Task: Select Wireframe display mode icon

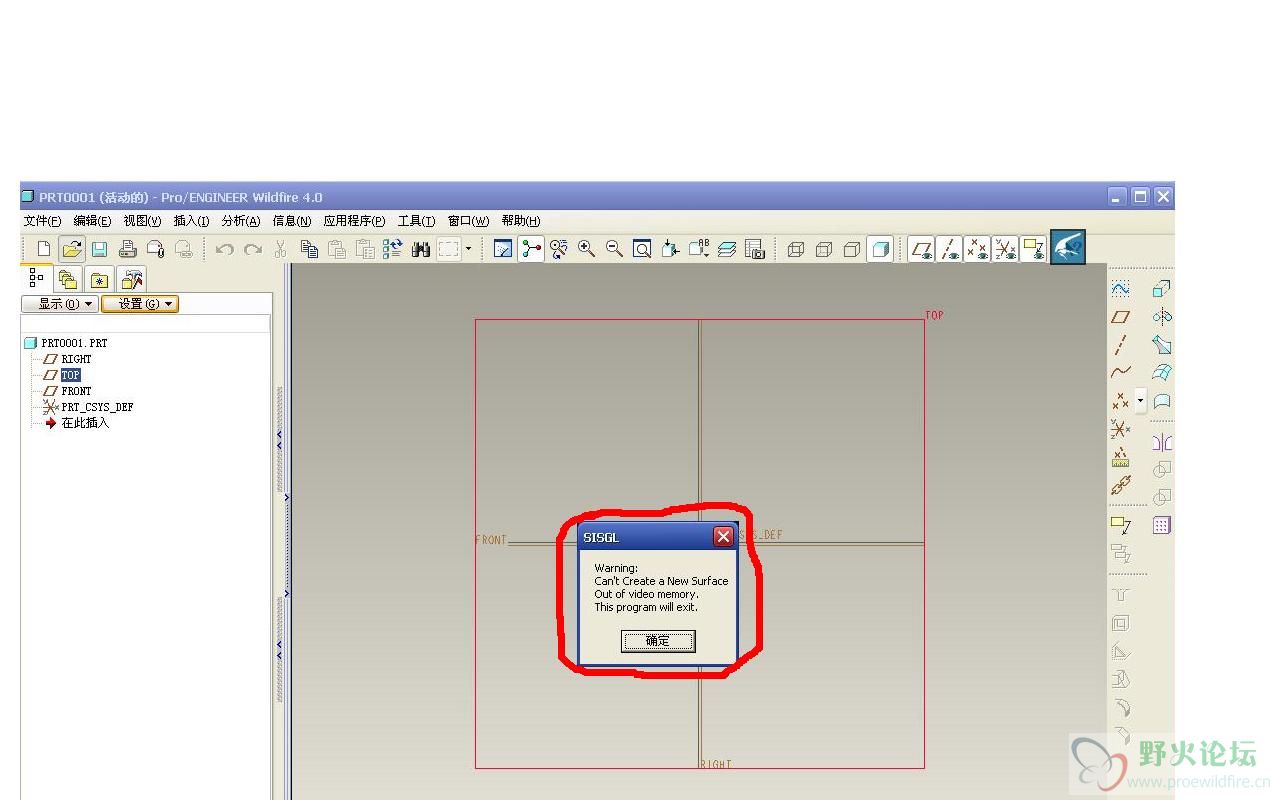Action: click(796, 249)
